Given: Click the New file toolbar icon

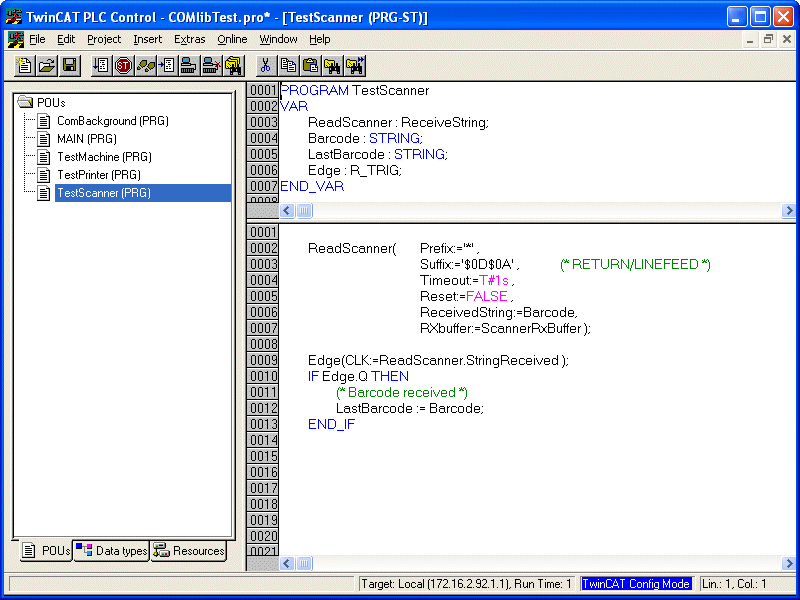Looking at the screenshot, I should [x=24, y=66].
